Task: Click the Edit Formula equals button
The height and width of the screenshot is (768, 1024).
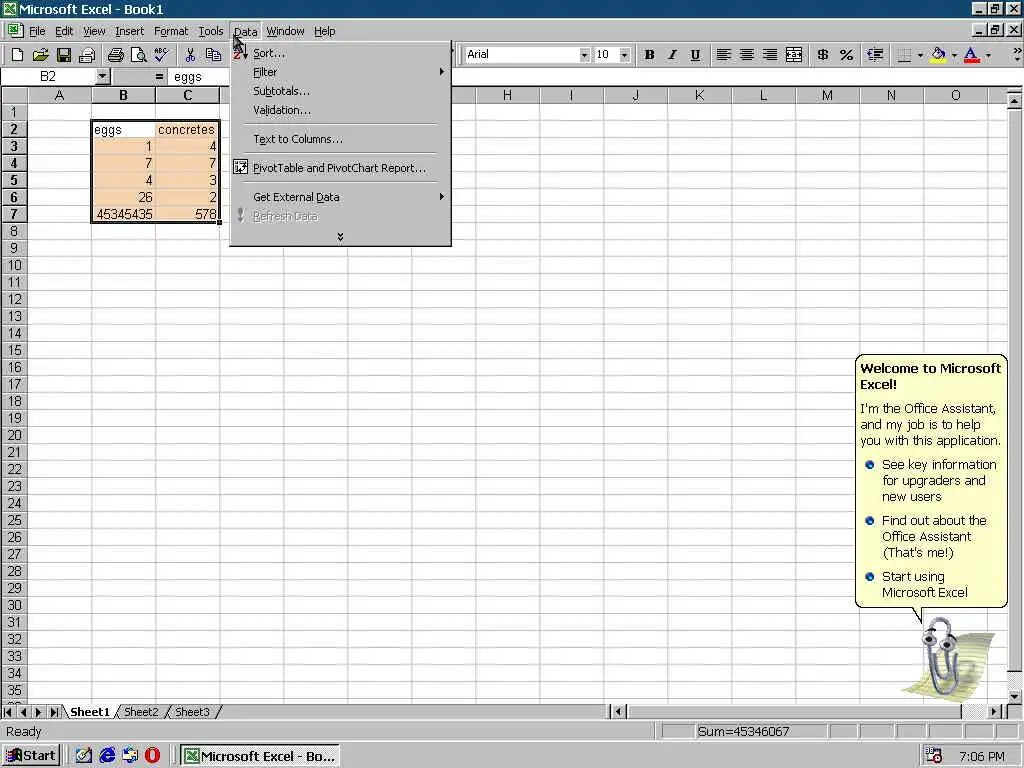Action: tap(159, 76)
